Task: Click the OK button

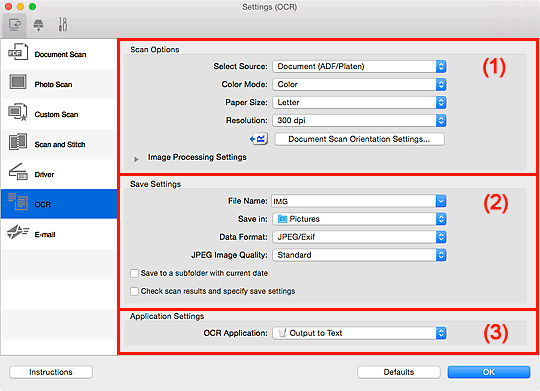Action: click(x=488, y=372)
